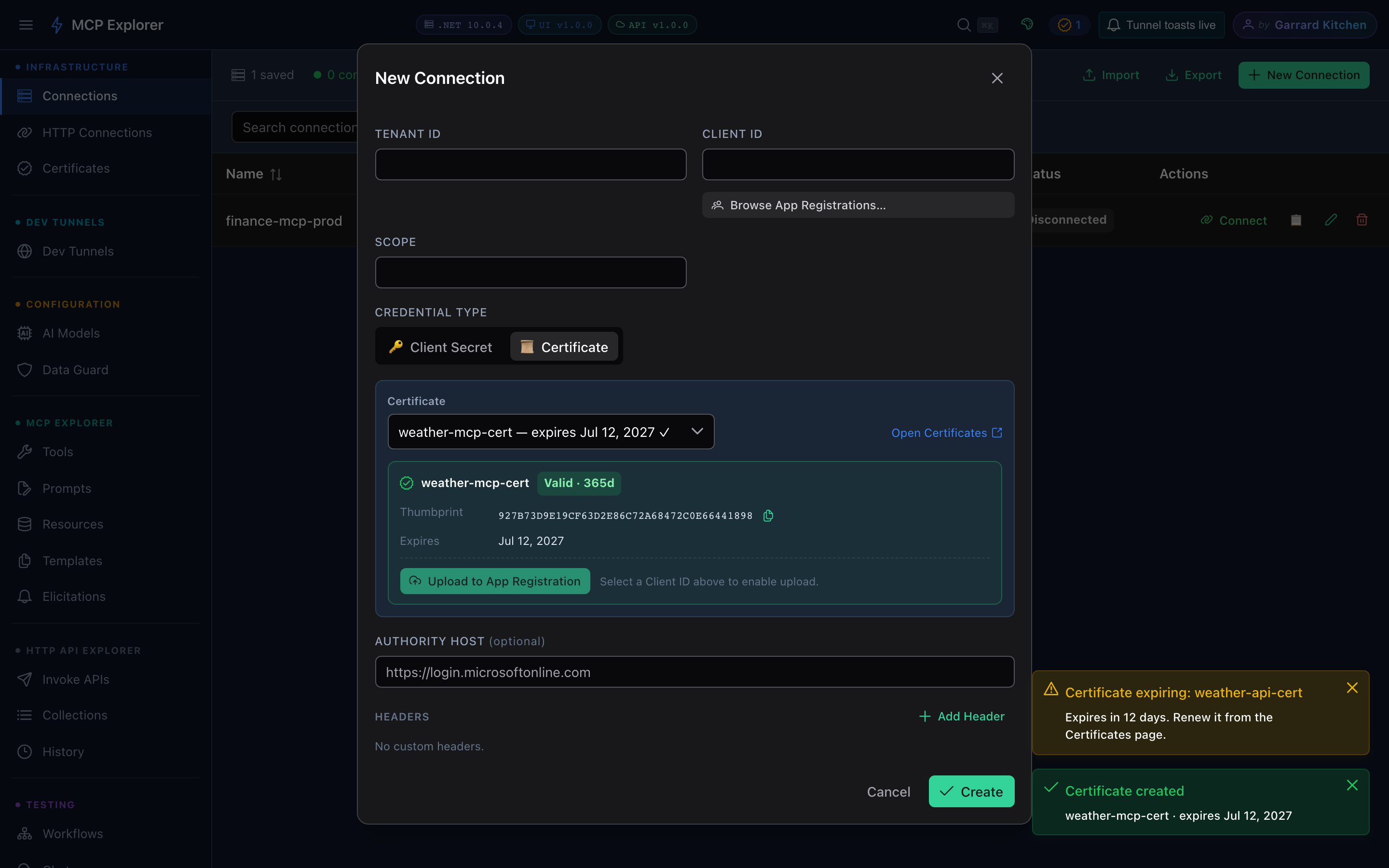Open Browse App Registrations picker
1389x868 pixels.
pyautogui.click(x=858, y=205)
